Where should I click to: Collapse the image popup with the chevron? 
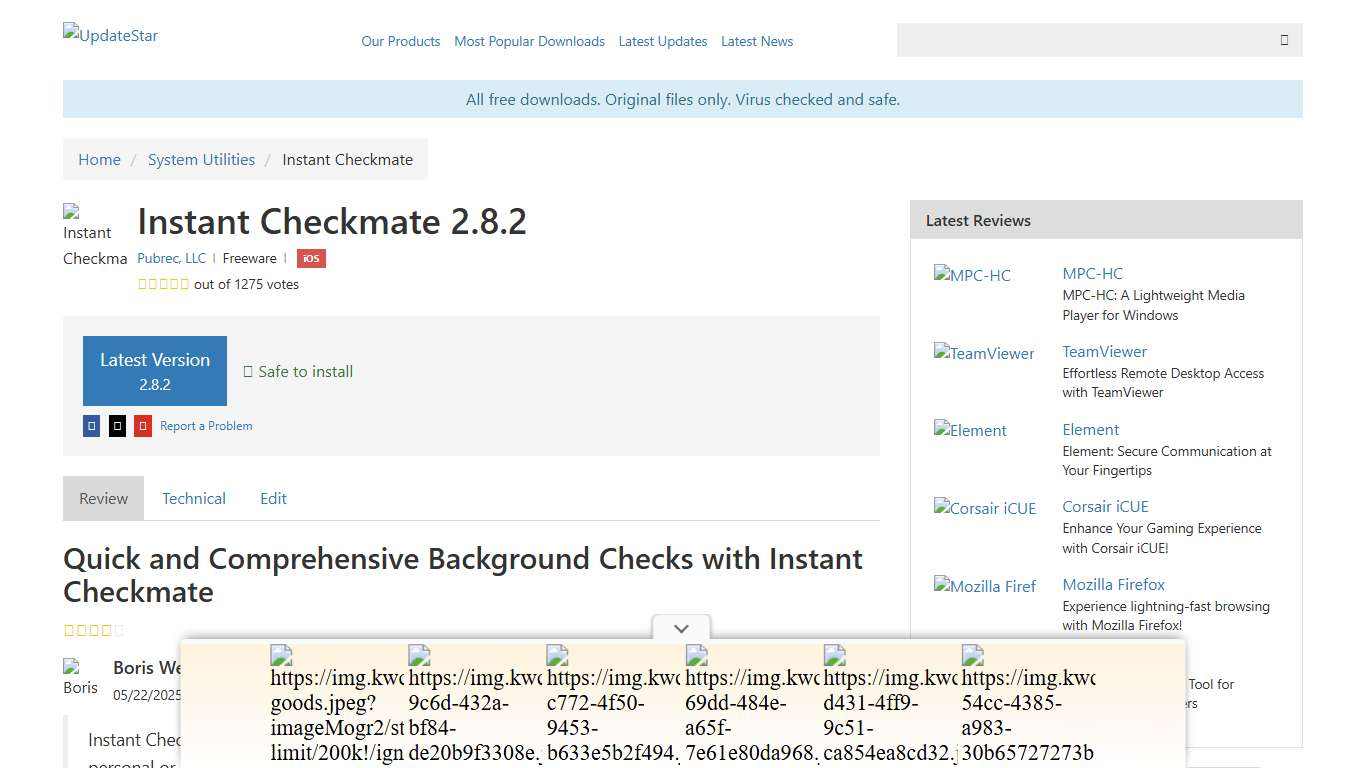(x=681, y=628)
